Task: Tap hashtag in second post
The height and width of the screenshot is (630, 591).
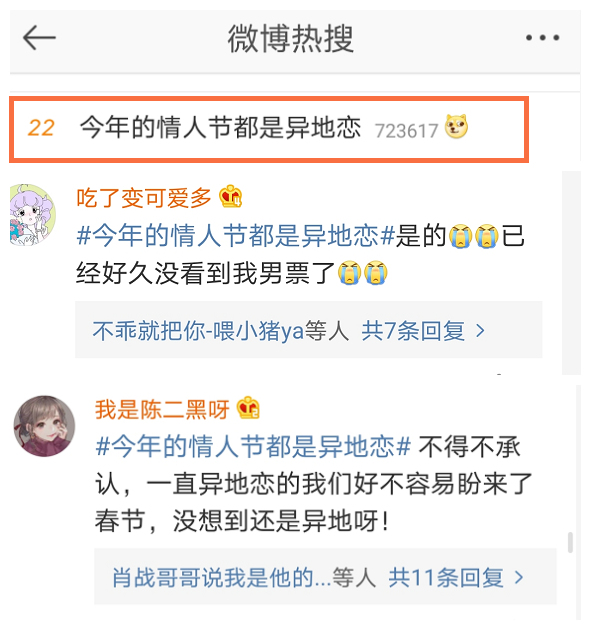Action: tap(254, 446)
